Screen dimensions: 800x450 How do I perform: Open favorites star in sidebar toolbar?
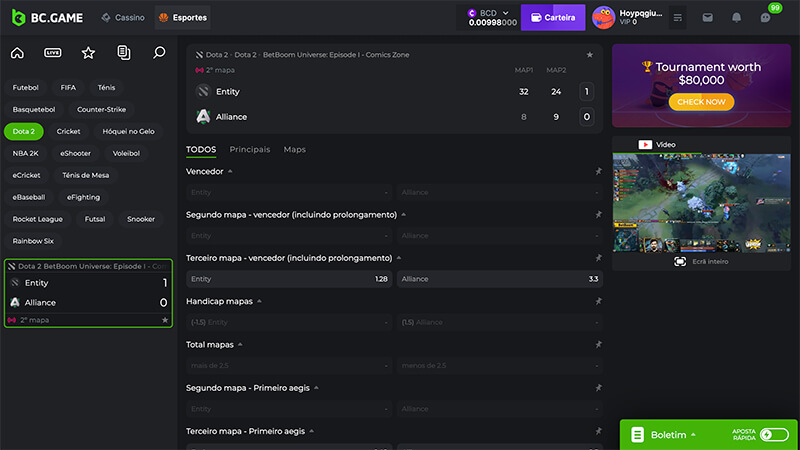tap(88, 53)
